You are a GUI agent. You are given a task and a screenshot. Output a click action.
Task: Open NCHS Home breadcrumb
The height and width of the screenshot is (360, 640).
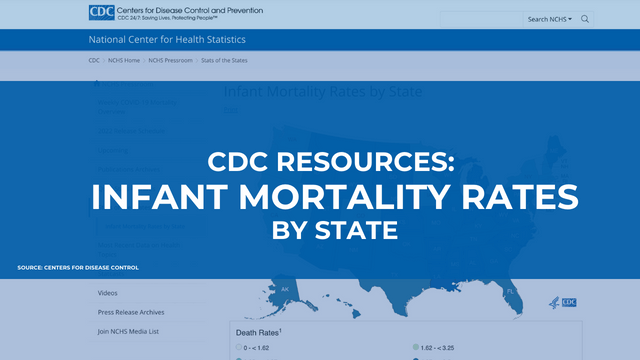click(124, 60)
